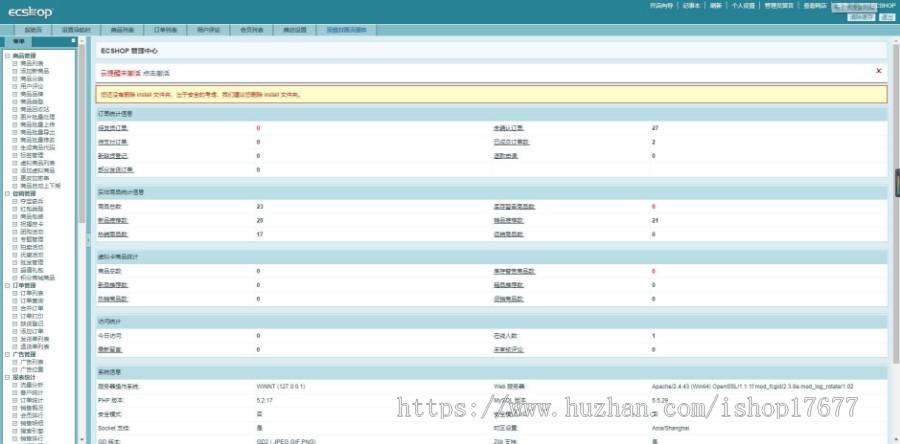Screen dimensions: 900x444
Task: Open 添加新商品 in the sidebar tree
Action: [x=34, y=71]
